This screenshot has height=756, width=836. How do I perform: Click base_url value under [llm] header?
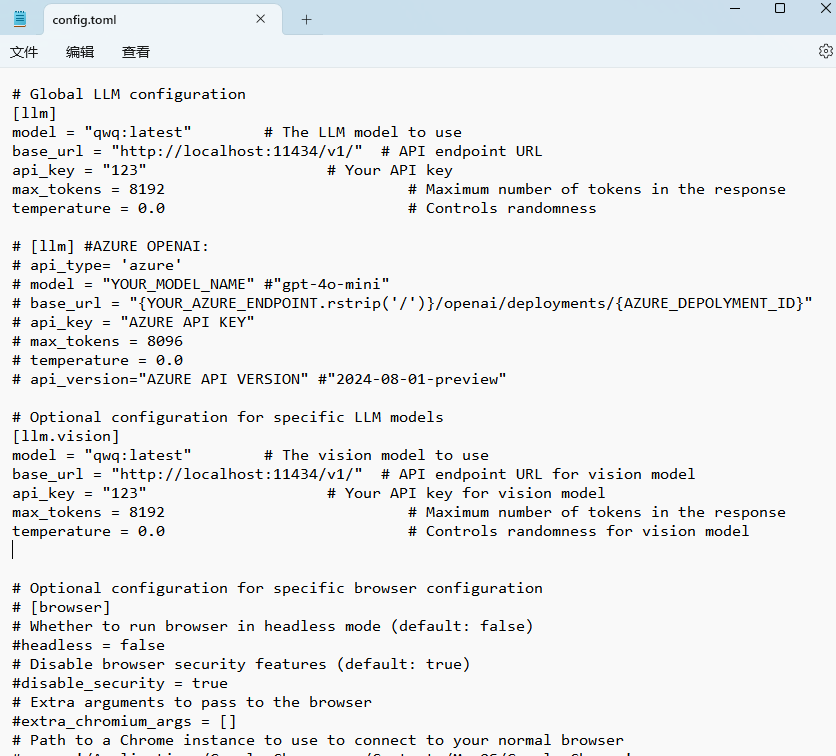click(237, 151)
